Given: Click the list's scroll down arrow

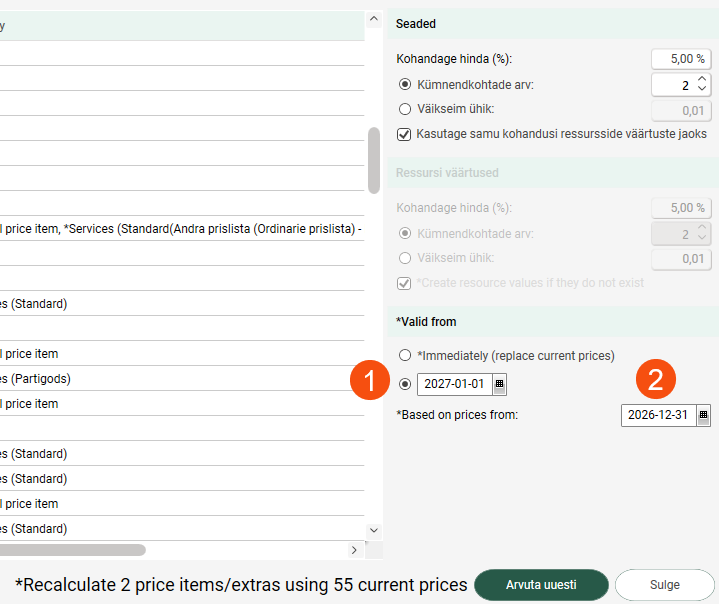Looking at the screenshot, I should (374, 530).
